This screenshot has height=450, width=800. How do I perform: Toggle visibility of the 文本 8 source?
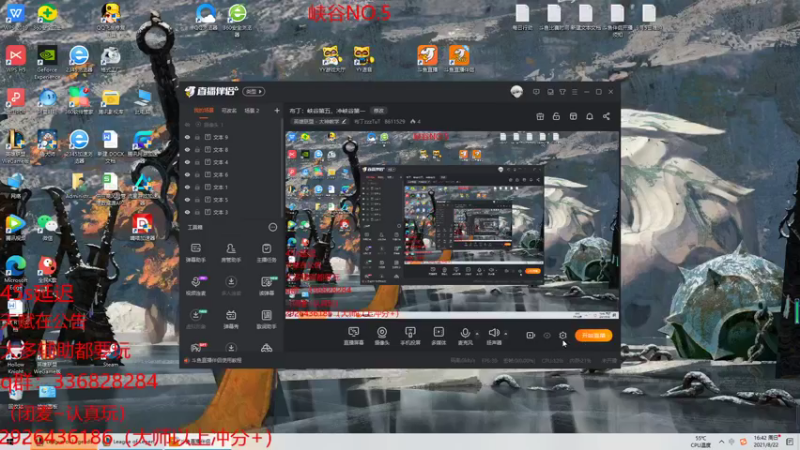point(187,149)
